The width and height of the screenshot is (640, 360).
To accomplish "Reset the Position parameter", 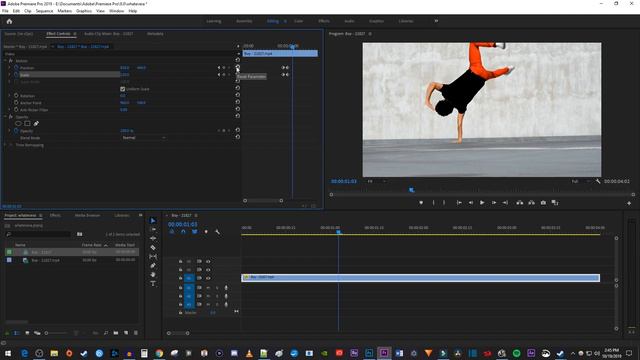I will [238, 67].
